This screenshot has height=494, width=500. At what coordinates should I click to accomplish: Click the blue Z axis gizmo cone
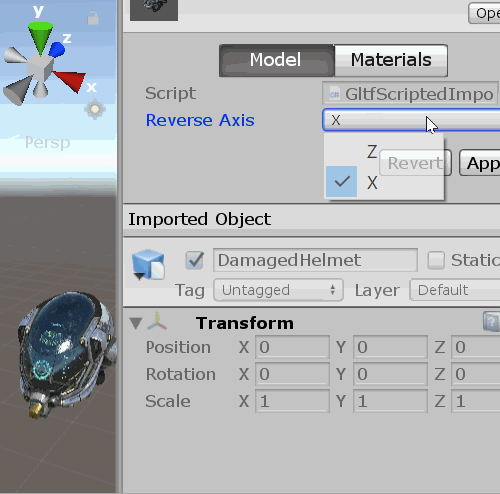[x=57, y=49]
